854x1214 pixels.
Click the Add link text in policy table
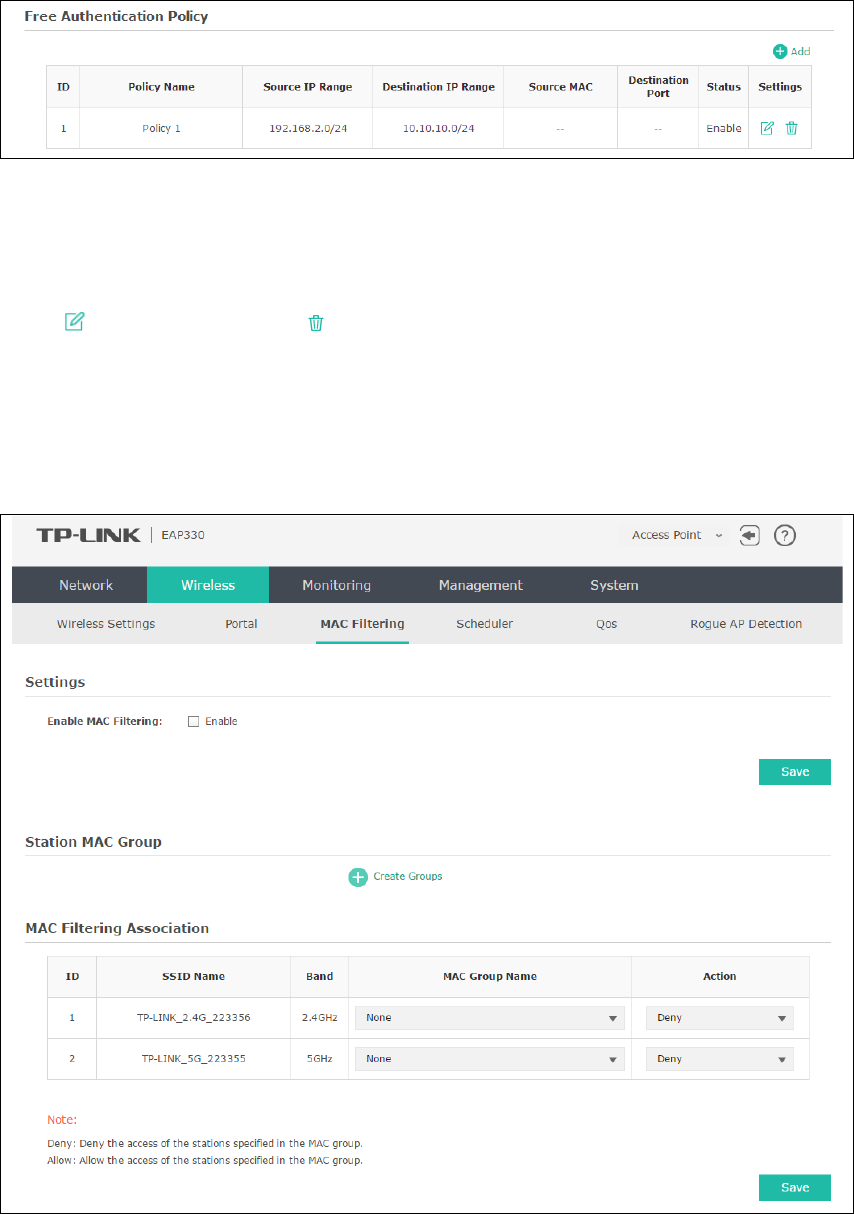pyautogui.click(x=800, y=51)
